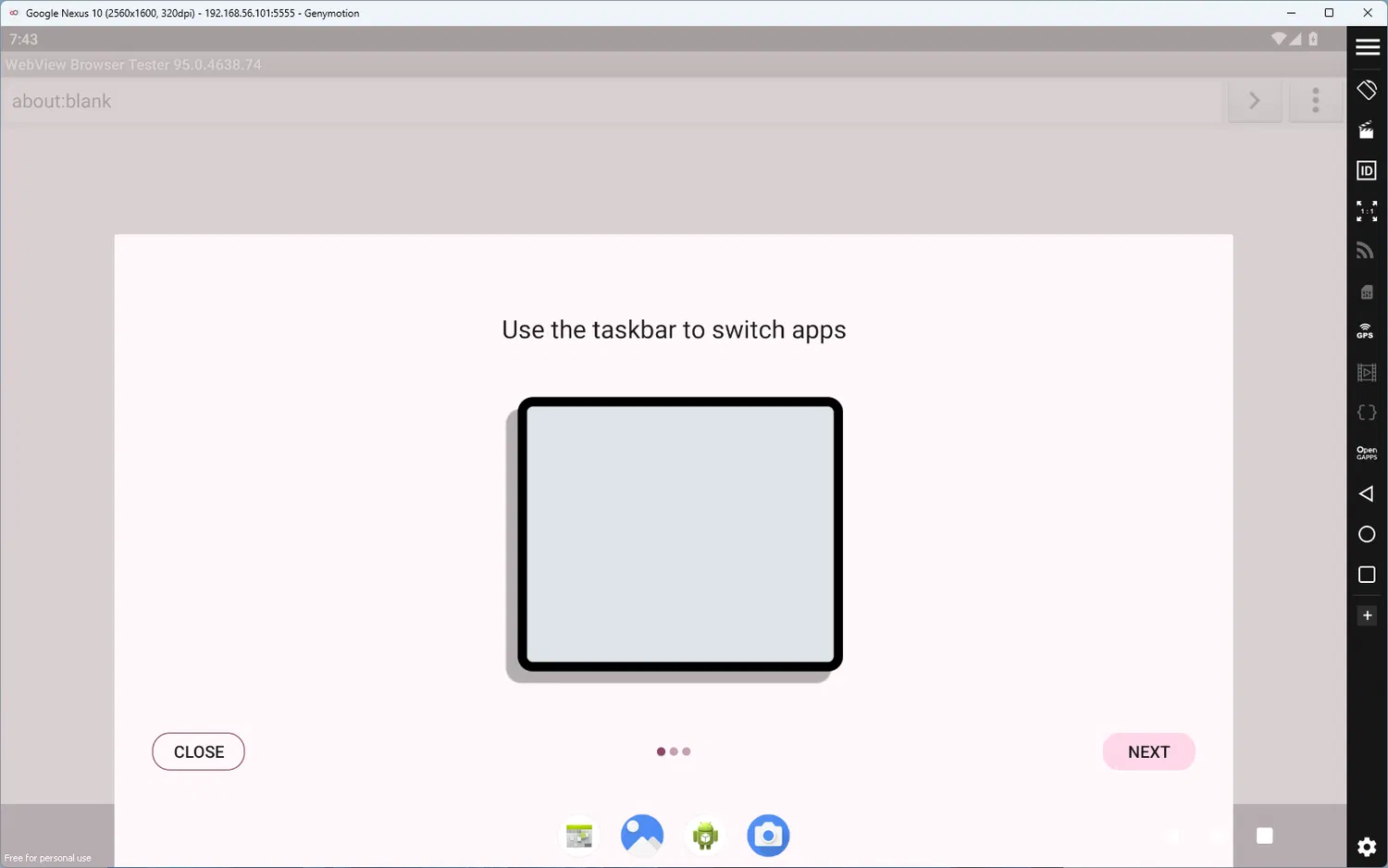The image size is (1388, 868).
Task: Click the Genymotion window title text
Action: [192, 13]
